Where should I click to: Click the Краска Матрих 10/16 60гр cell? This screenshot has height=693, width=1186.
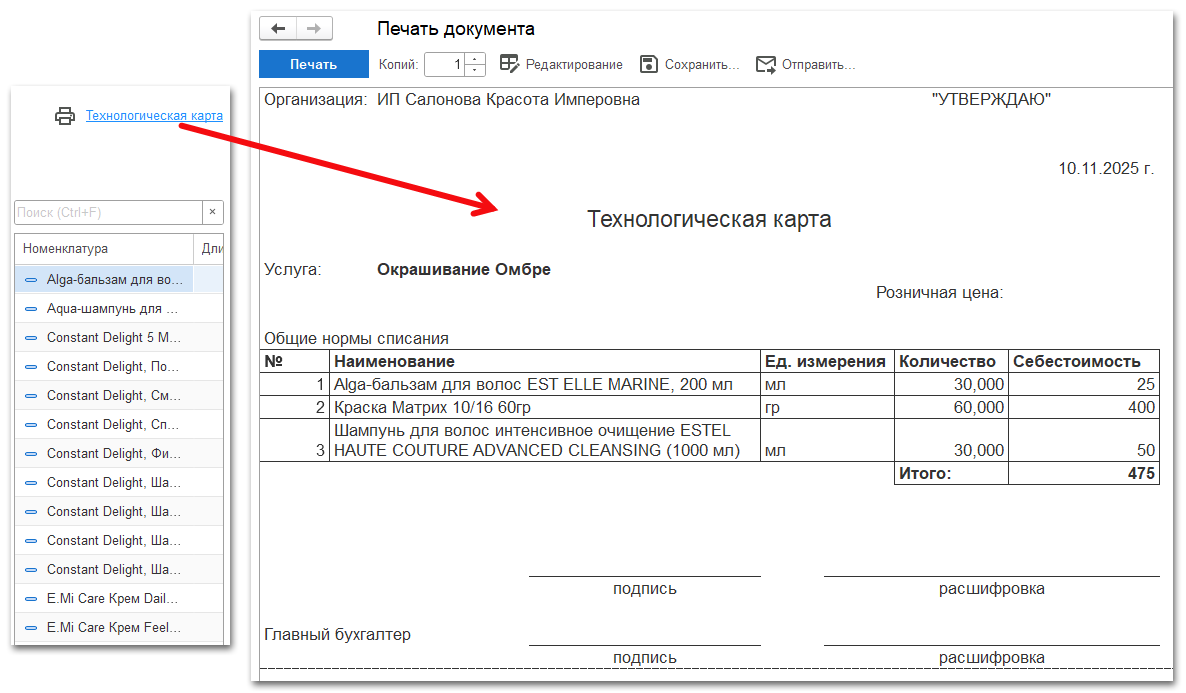tap(544, 408)
